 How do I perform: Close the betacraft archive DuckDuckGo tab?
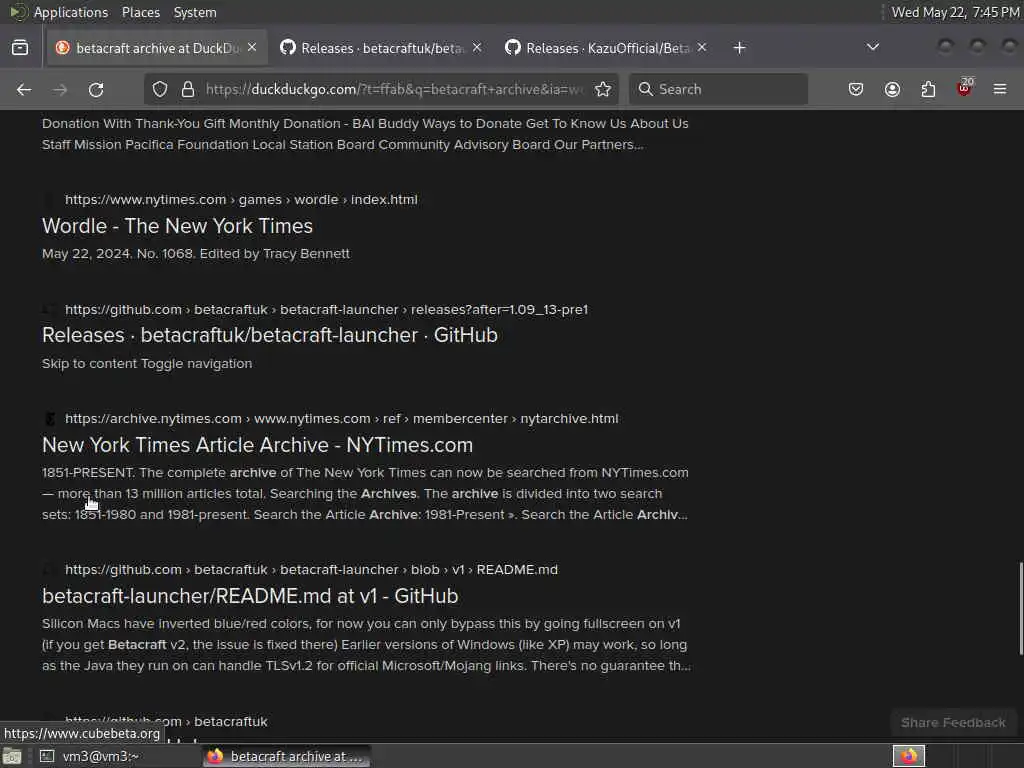[x=252, y=48]
